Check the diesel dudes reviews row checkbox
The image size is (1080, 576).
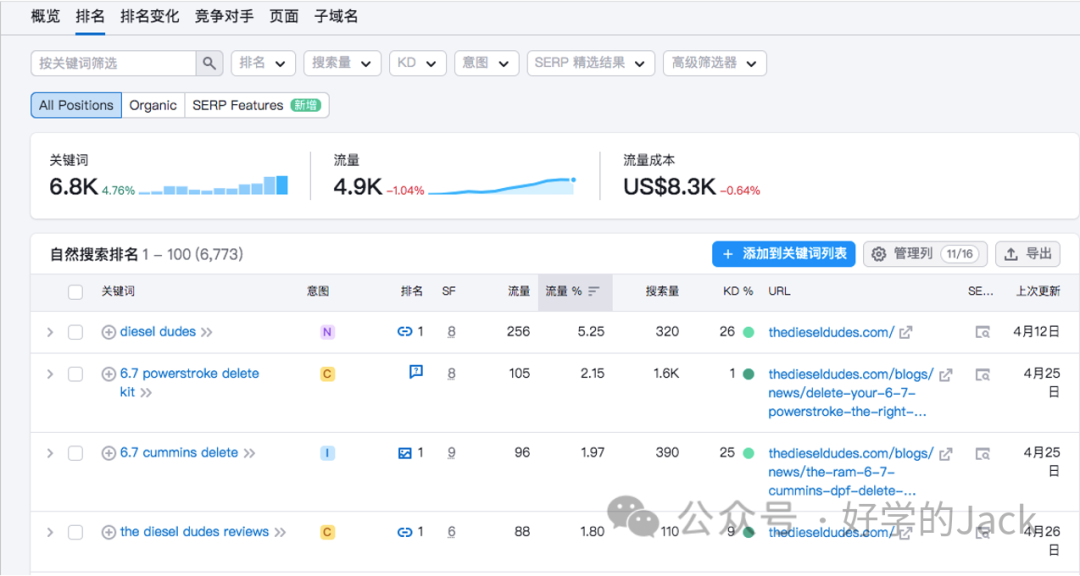coord(76,533)
